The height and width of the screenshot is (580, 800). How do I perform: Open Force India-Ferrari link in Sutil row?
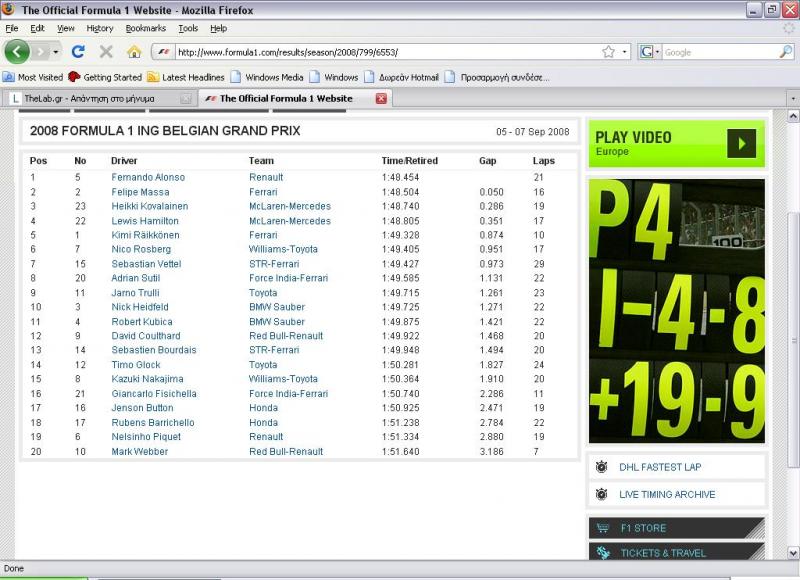[x=288, y=278]
